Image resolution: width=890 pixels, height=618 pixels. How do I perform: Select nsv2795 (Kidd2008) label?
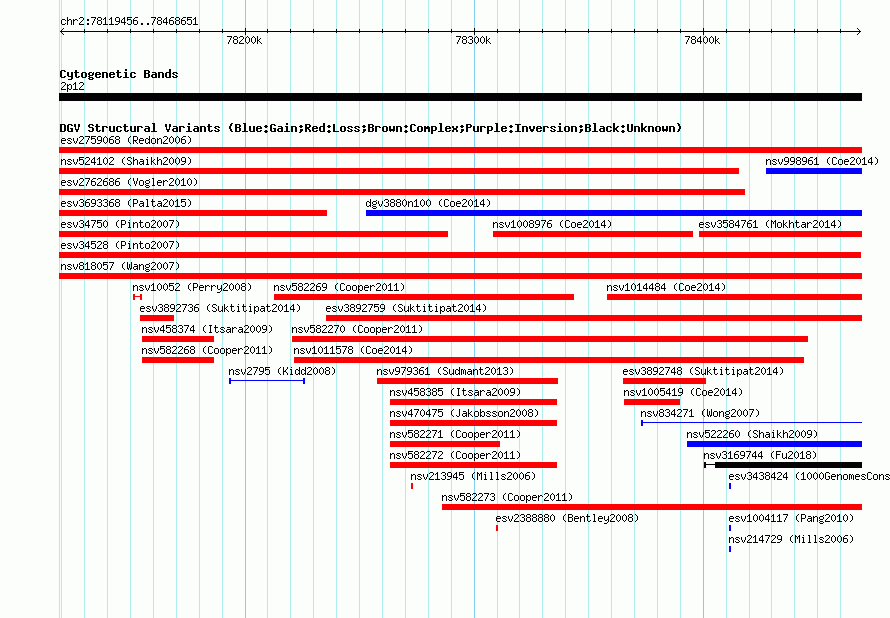point(282,371)
